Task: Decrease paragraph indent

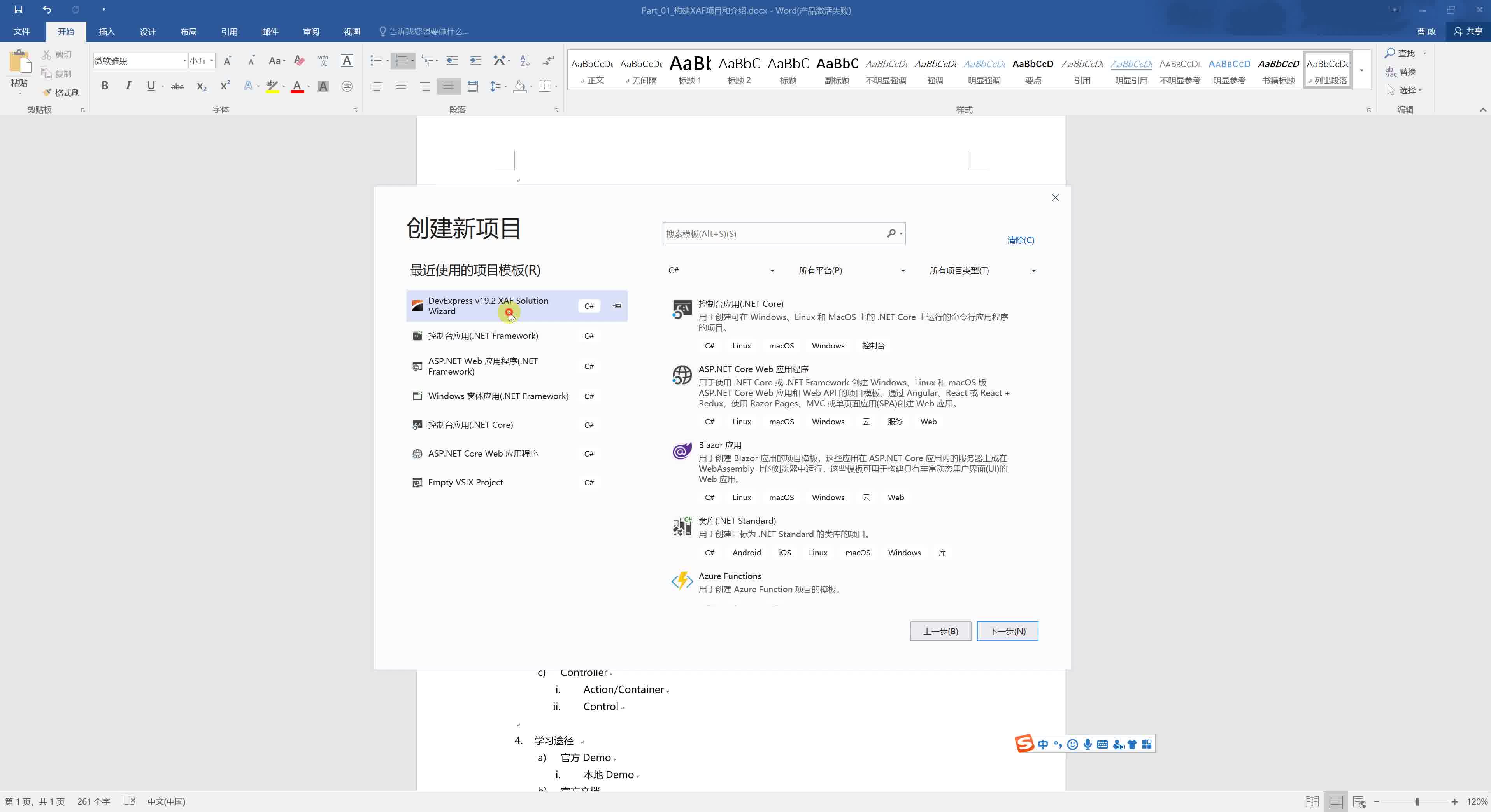Action: point(452,61)
